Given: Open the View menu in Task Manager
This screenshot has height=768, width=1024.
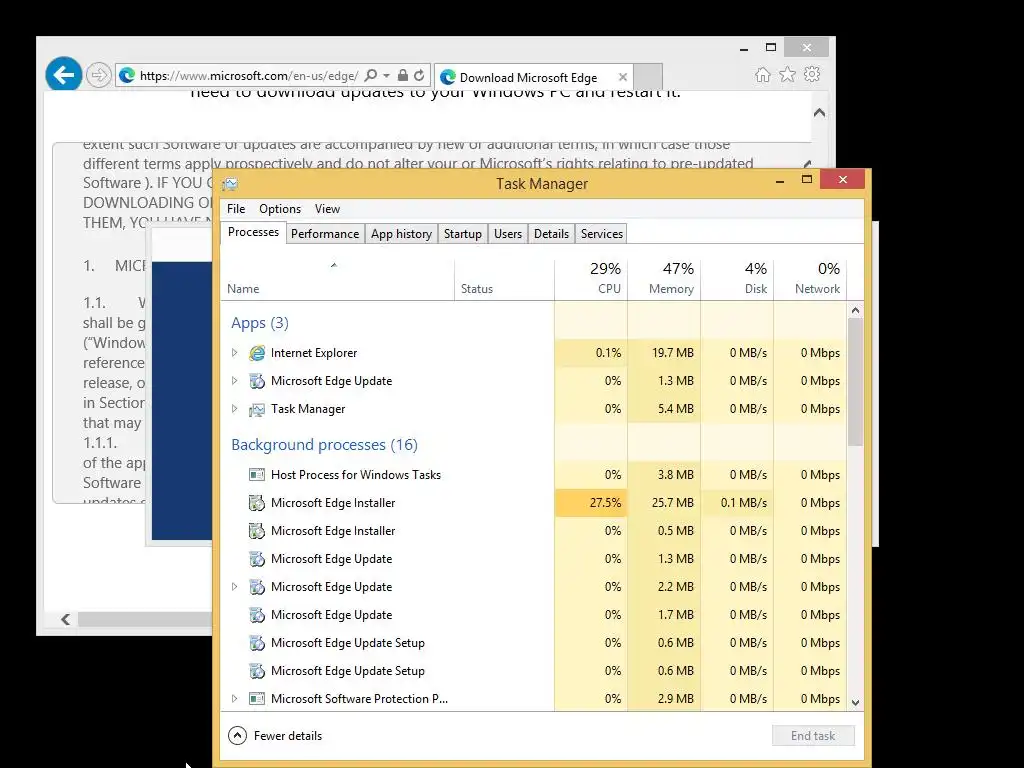Looking at the screenshot, I should [x=327, y=209].
